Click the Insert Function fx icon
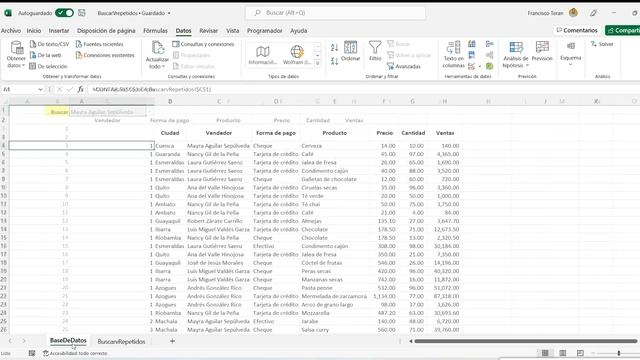The image size is (640, 360). click(81, 89)
